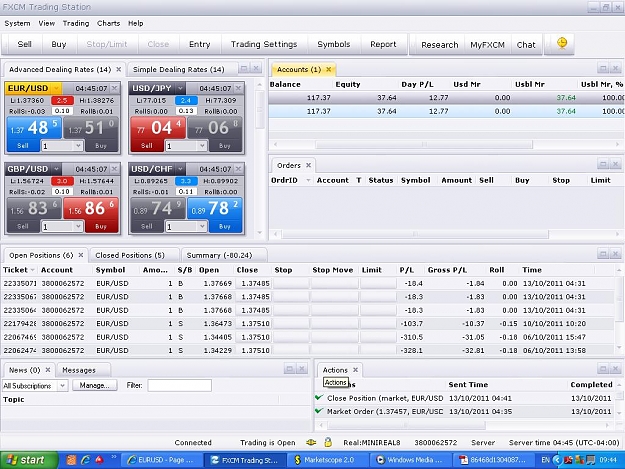Click the padlock icon in status bar
The height and width of the screenshot is (469, 625).
(328, 442)
